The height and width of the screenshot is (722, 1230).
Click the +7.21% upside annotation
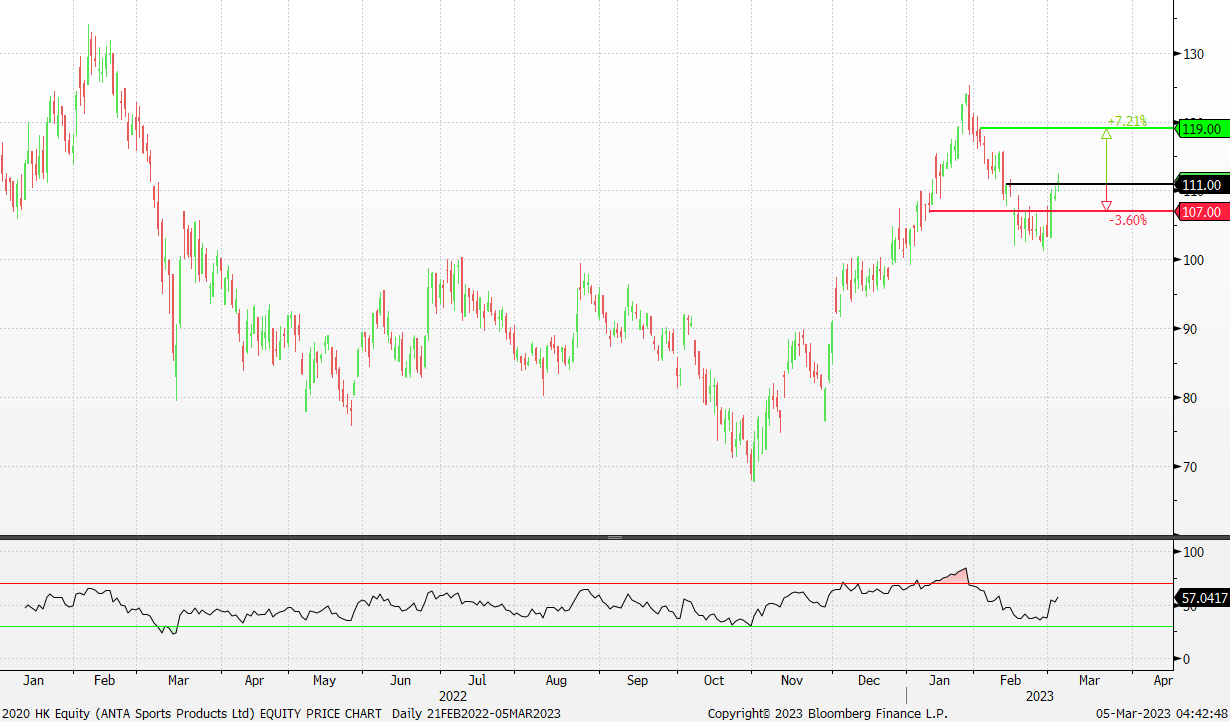1126,120
